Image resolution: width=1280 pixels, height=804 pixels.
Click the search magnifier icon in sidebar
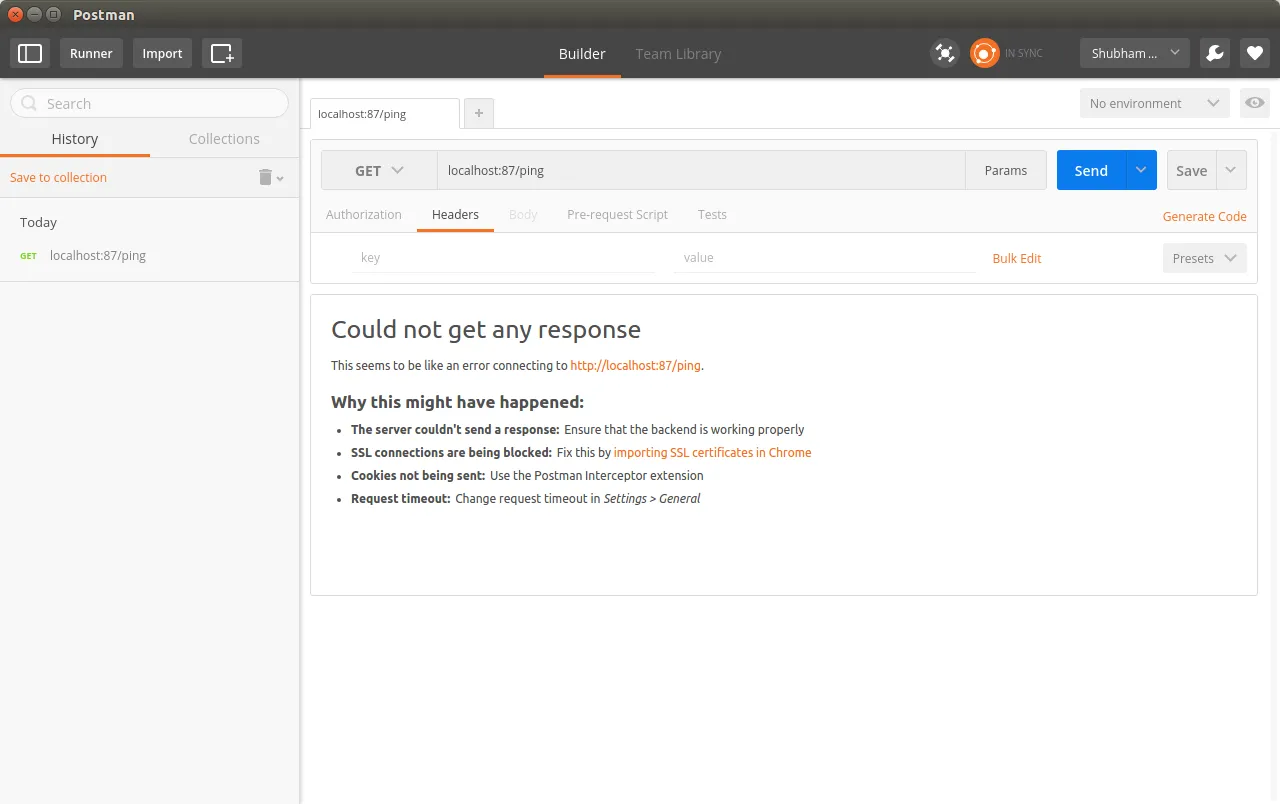tap(28, 103)
